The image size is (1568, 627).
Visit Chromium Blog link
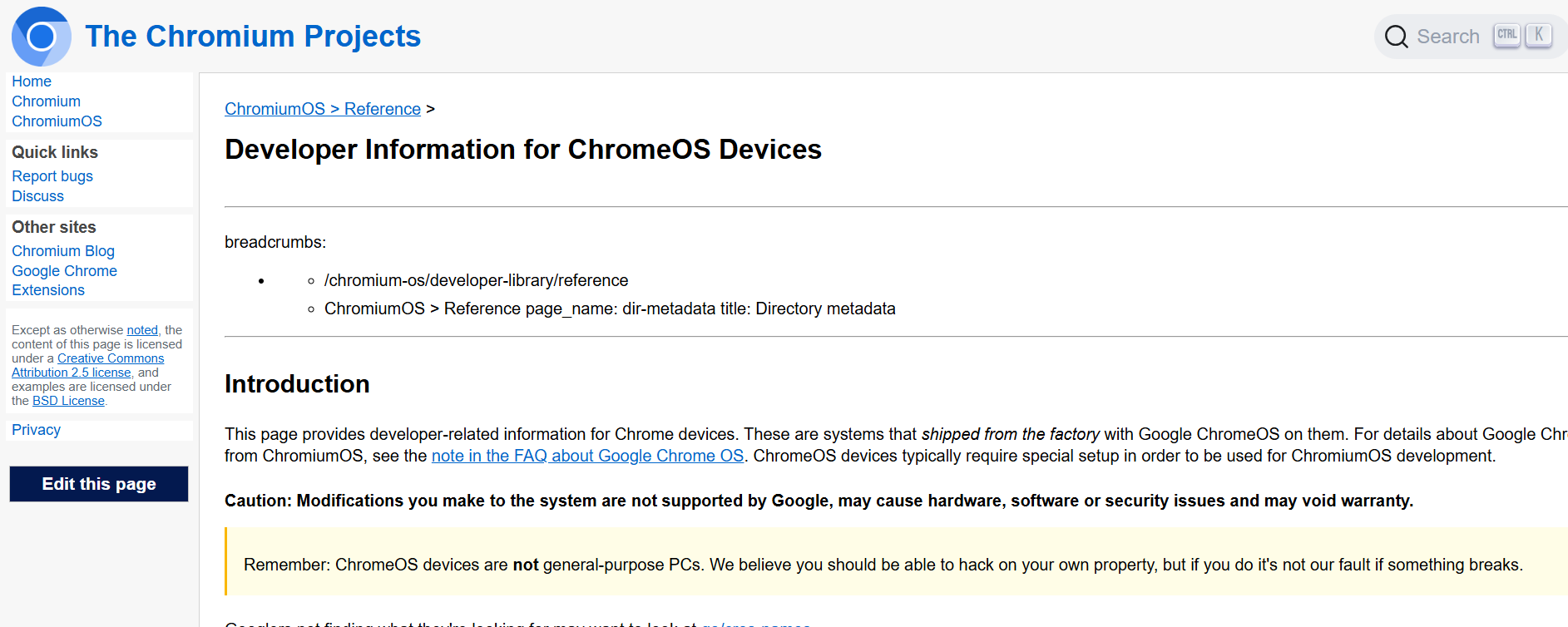(63, 251)
